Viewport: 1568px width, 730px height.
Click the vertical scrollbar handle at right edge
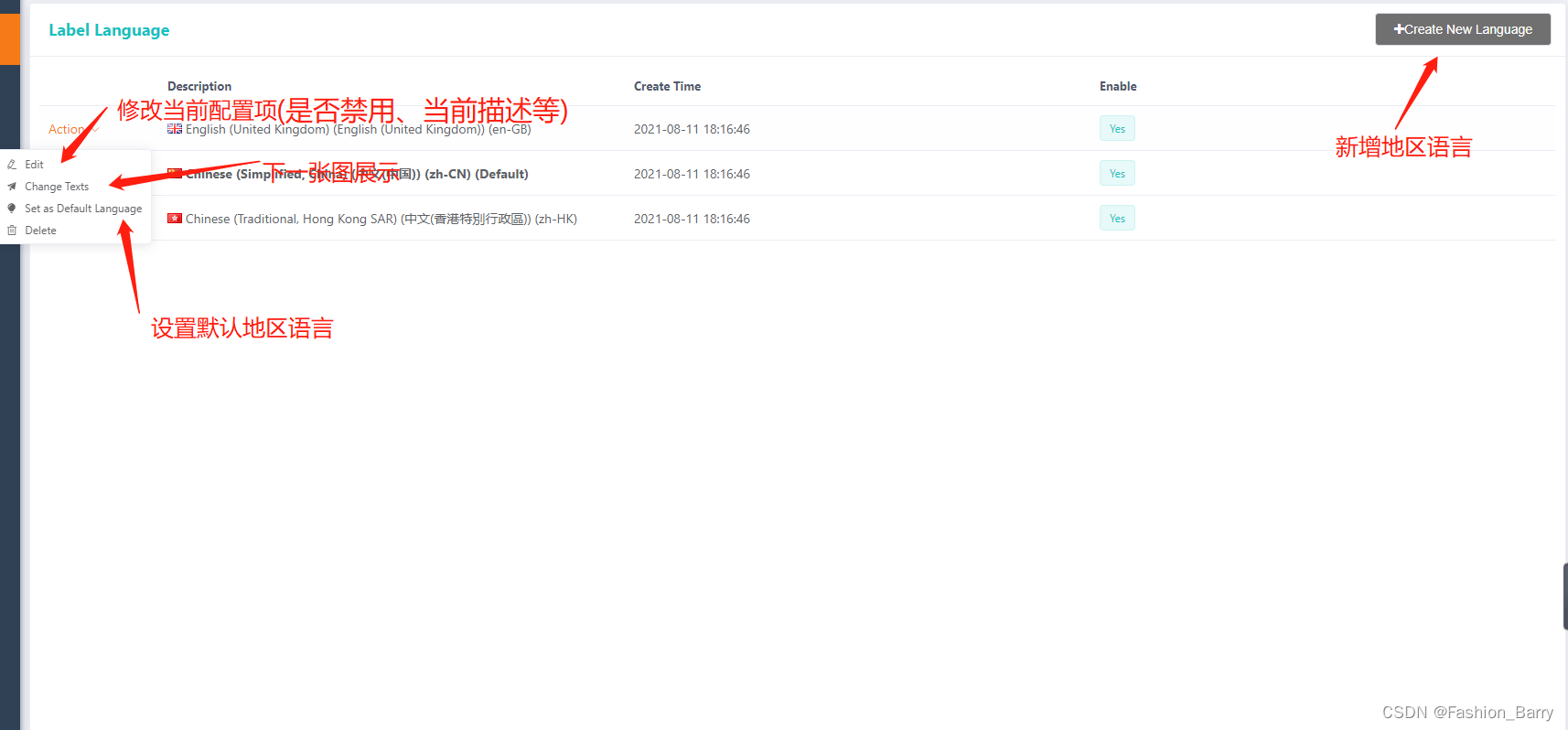tap(1564, 596)
